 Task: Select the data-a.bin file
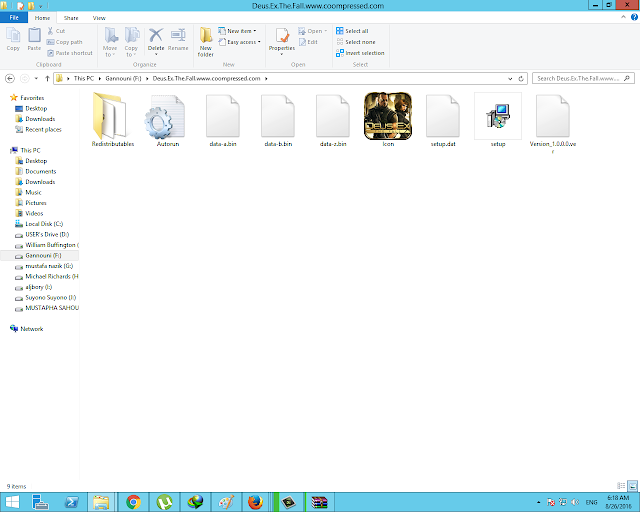pos(223,119)
